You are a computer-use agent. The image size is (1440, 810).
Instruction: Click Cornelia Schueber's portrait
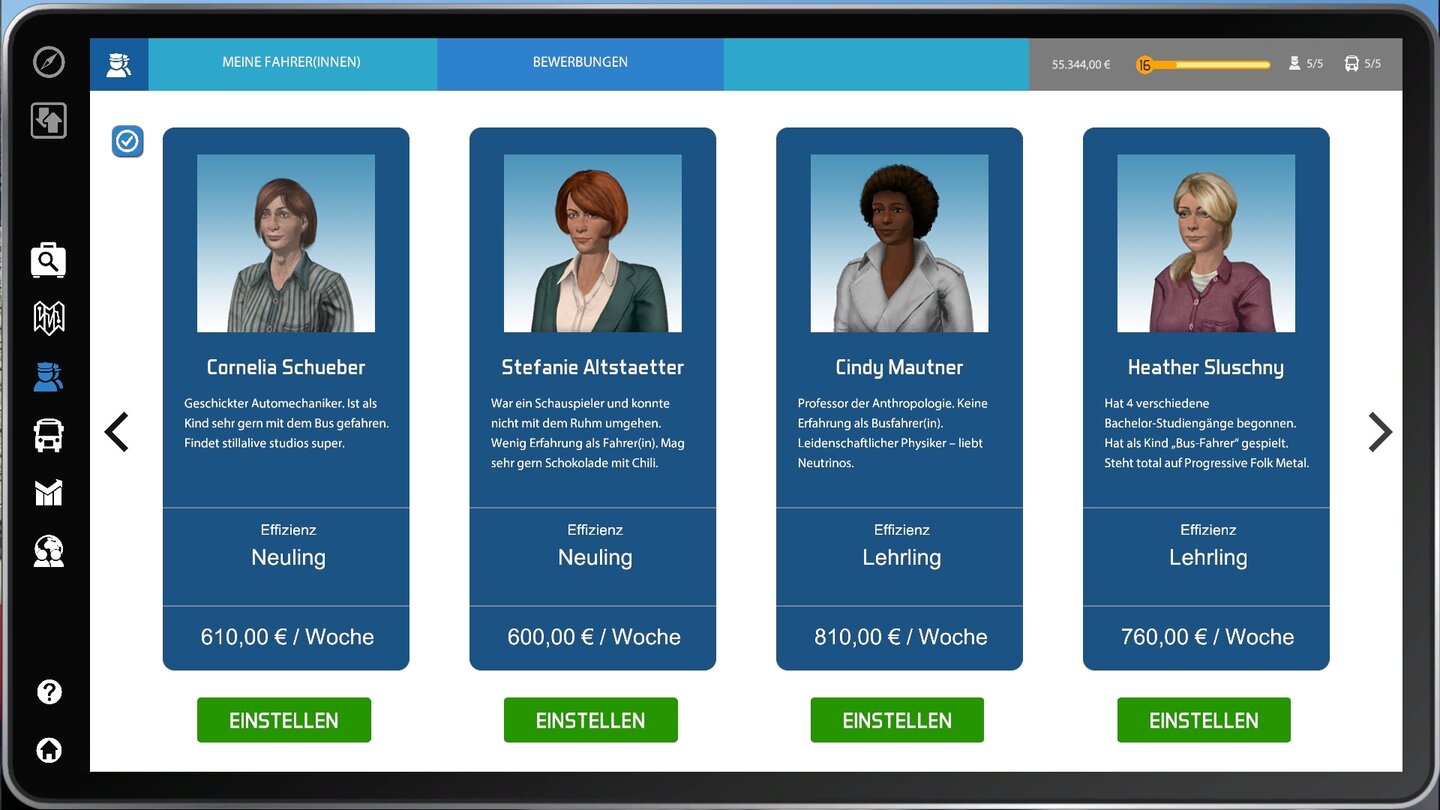(x=286, y=243)
